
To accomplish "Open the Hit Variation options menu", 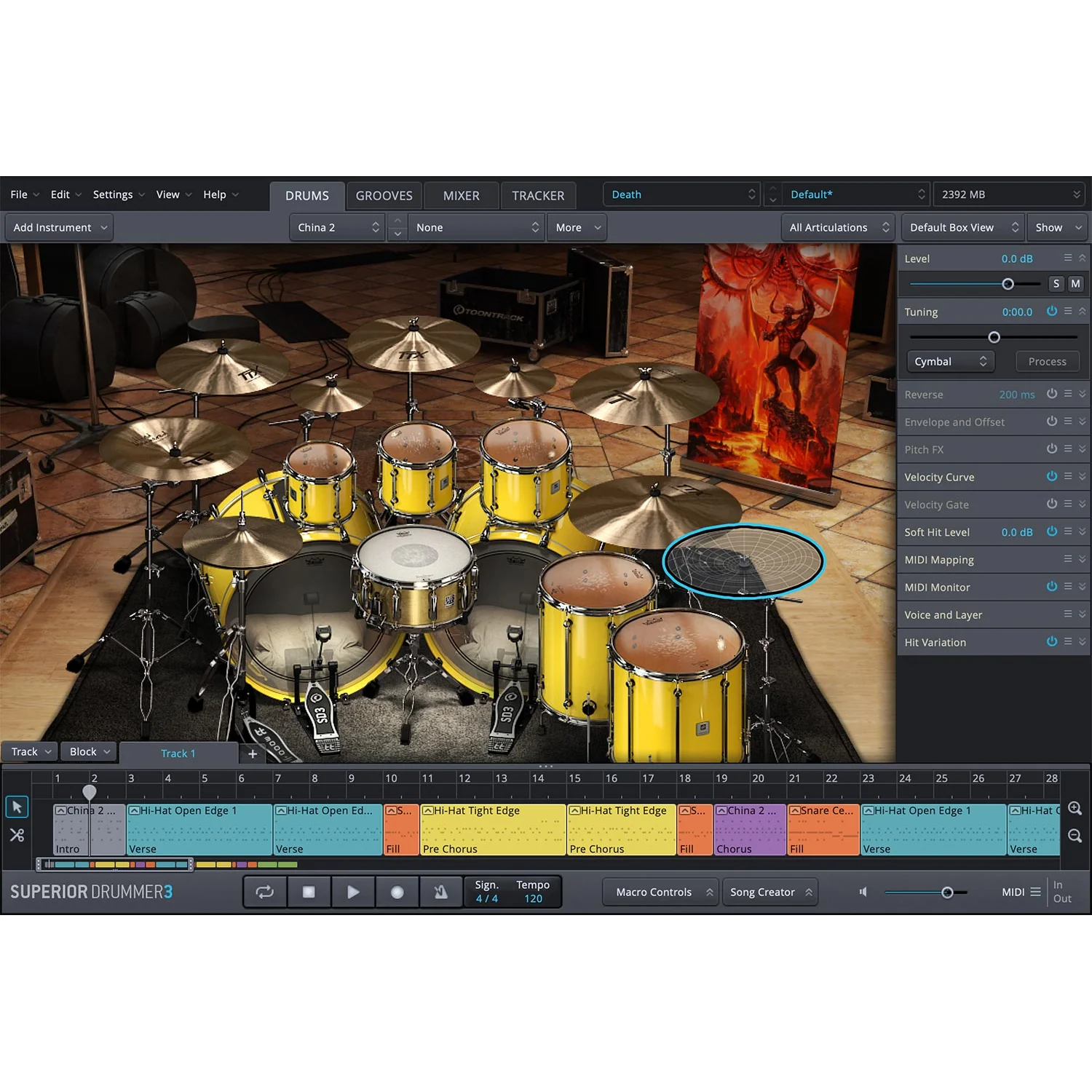I will [x=1067, y=641].
